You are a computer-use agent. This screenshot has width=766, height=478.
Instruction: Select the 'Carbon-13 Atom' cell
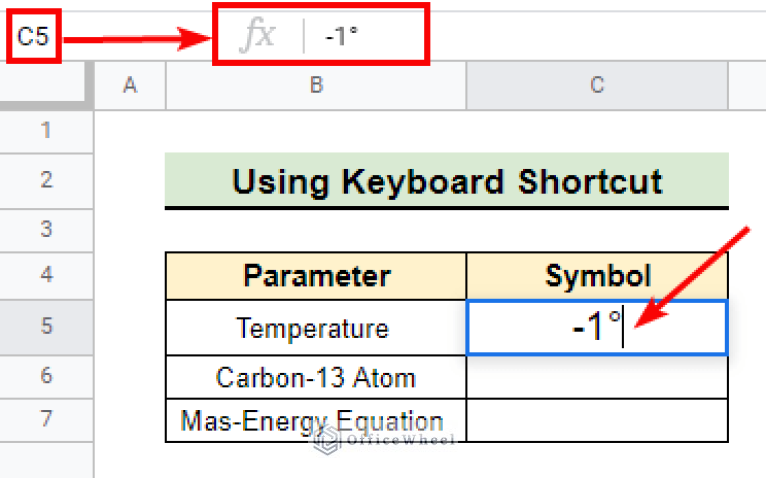coord(316,378)
